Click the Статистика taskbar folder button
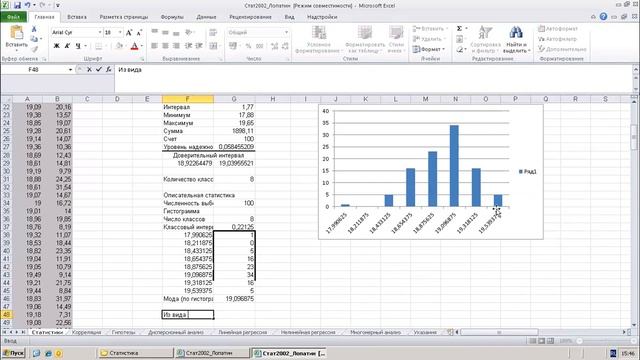This screenshot has height=360, width=640. 135,353
